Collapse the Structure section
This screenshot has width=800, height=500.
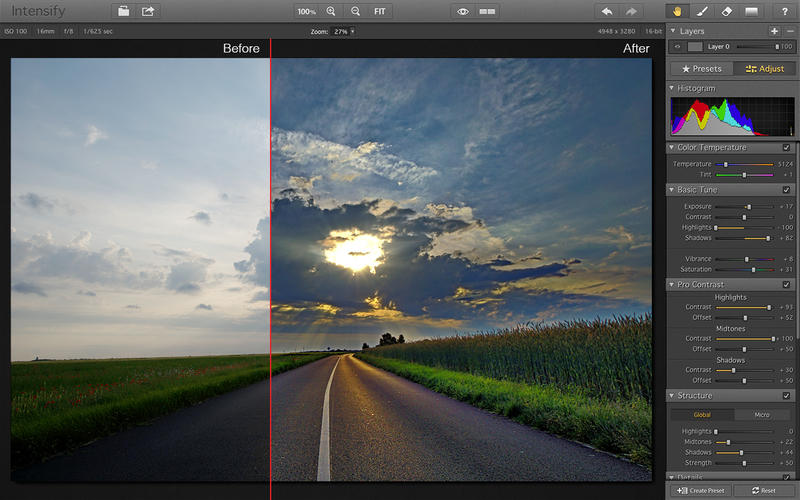(671, 395)
